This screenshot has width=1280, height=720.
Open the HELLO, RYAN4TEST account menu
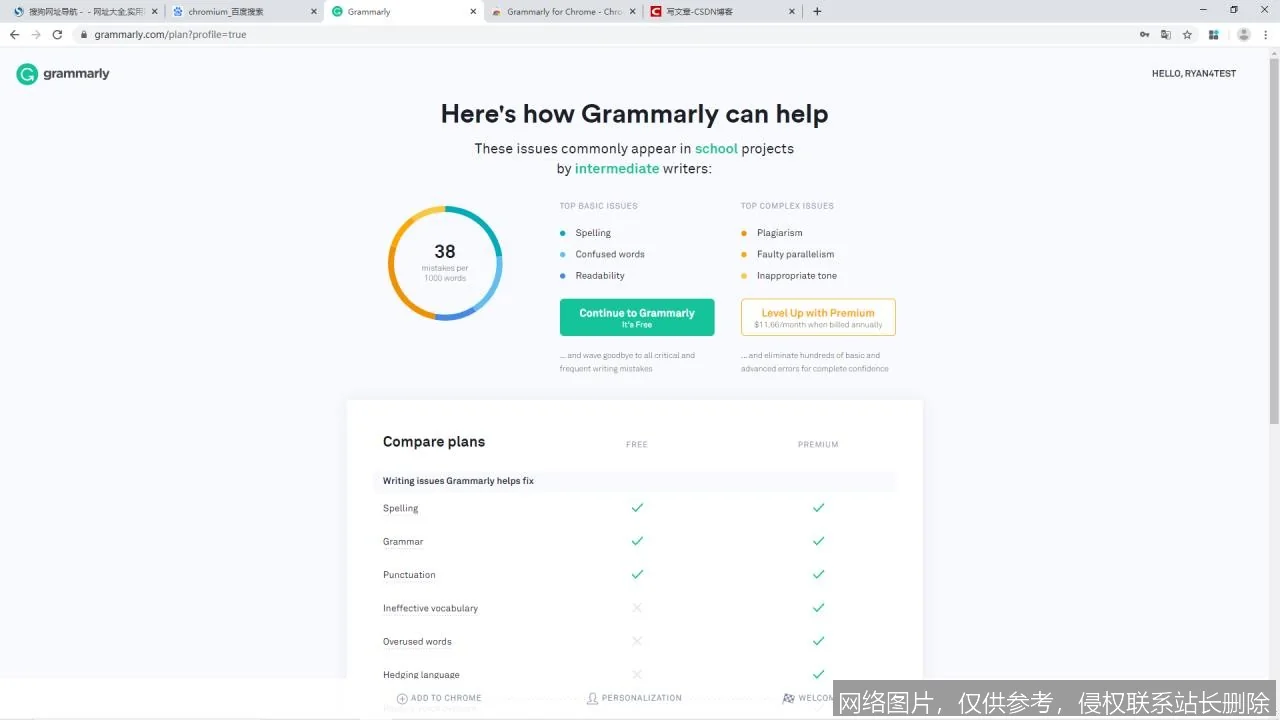(1193, 73)
